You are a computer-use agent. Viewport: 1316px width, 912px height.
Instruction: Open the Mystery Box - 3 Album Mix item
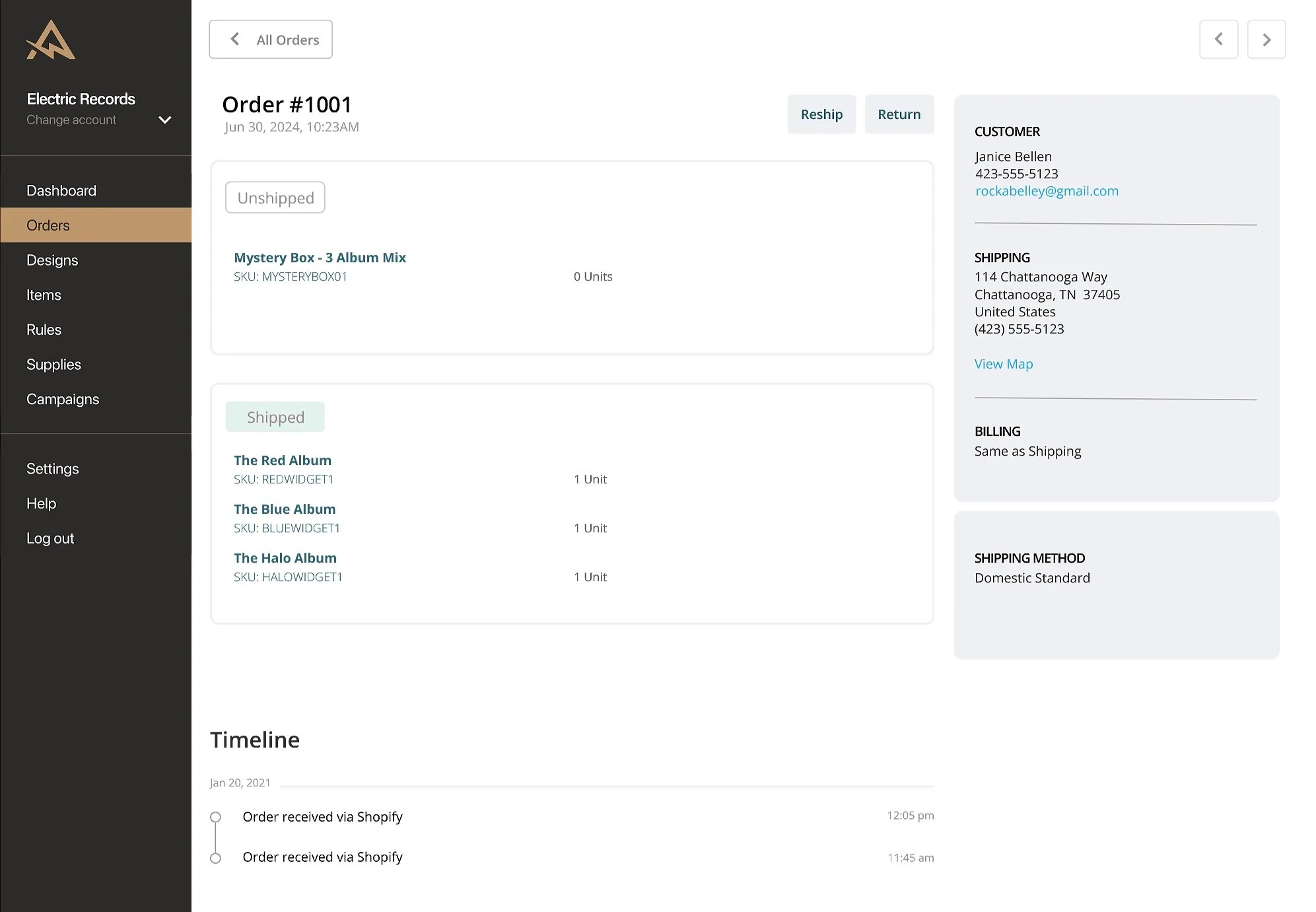pos(320,258)
